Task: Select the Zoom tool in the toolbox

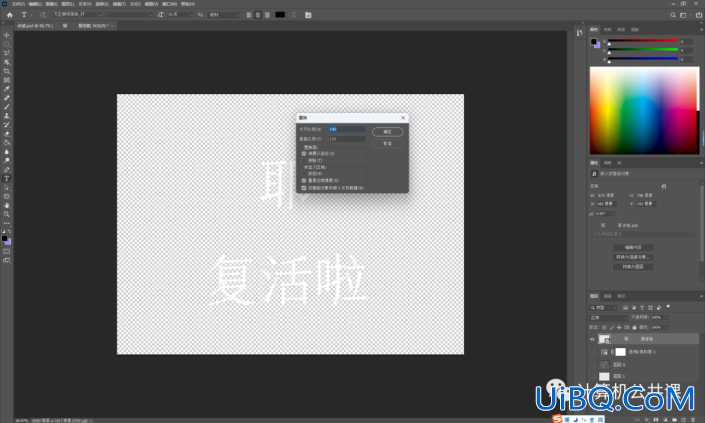Action: (7, 214)
